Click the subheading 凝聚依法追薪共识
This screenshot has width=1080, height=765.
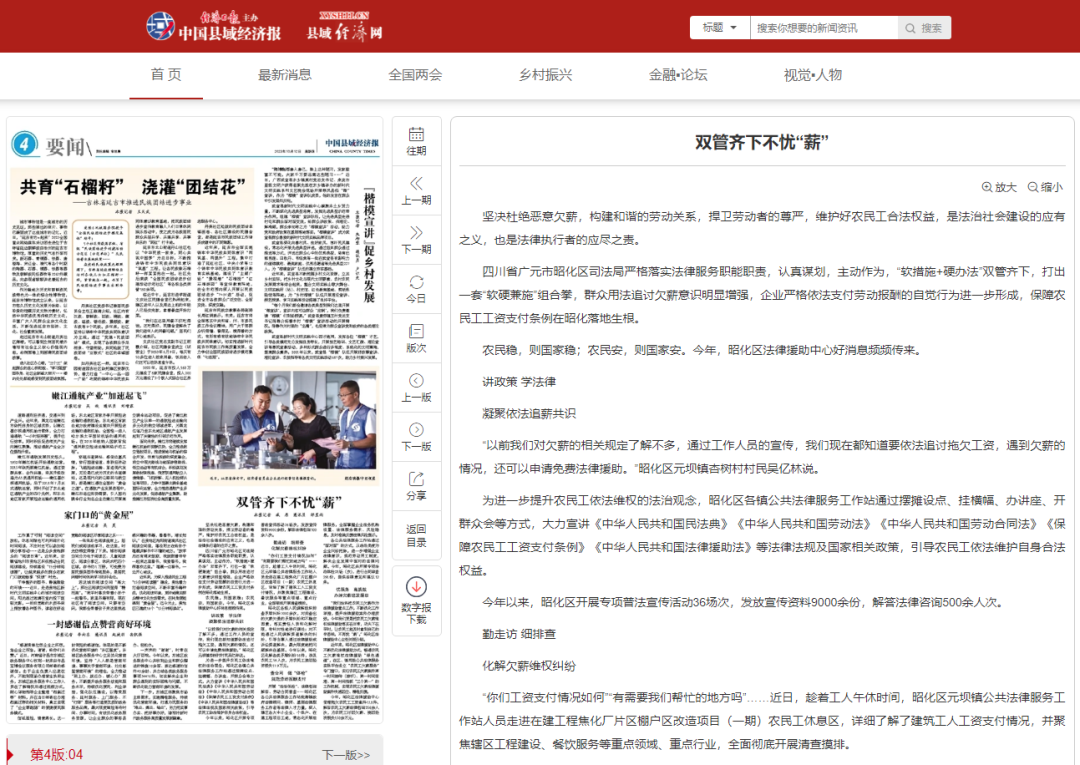pos(529,413)
